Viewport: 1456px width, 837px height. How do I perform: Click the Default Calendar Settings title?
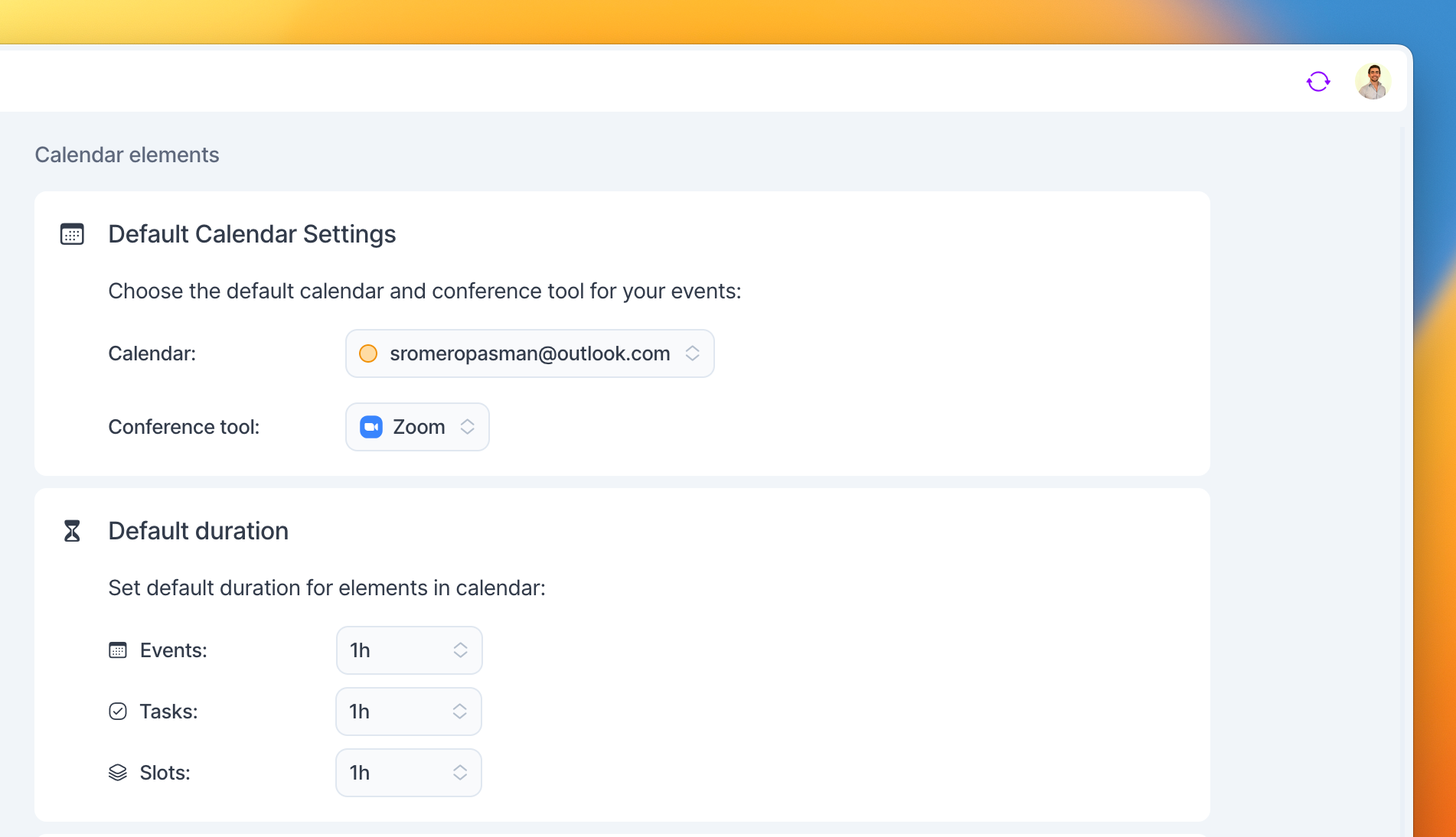click(252, 234)
